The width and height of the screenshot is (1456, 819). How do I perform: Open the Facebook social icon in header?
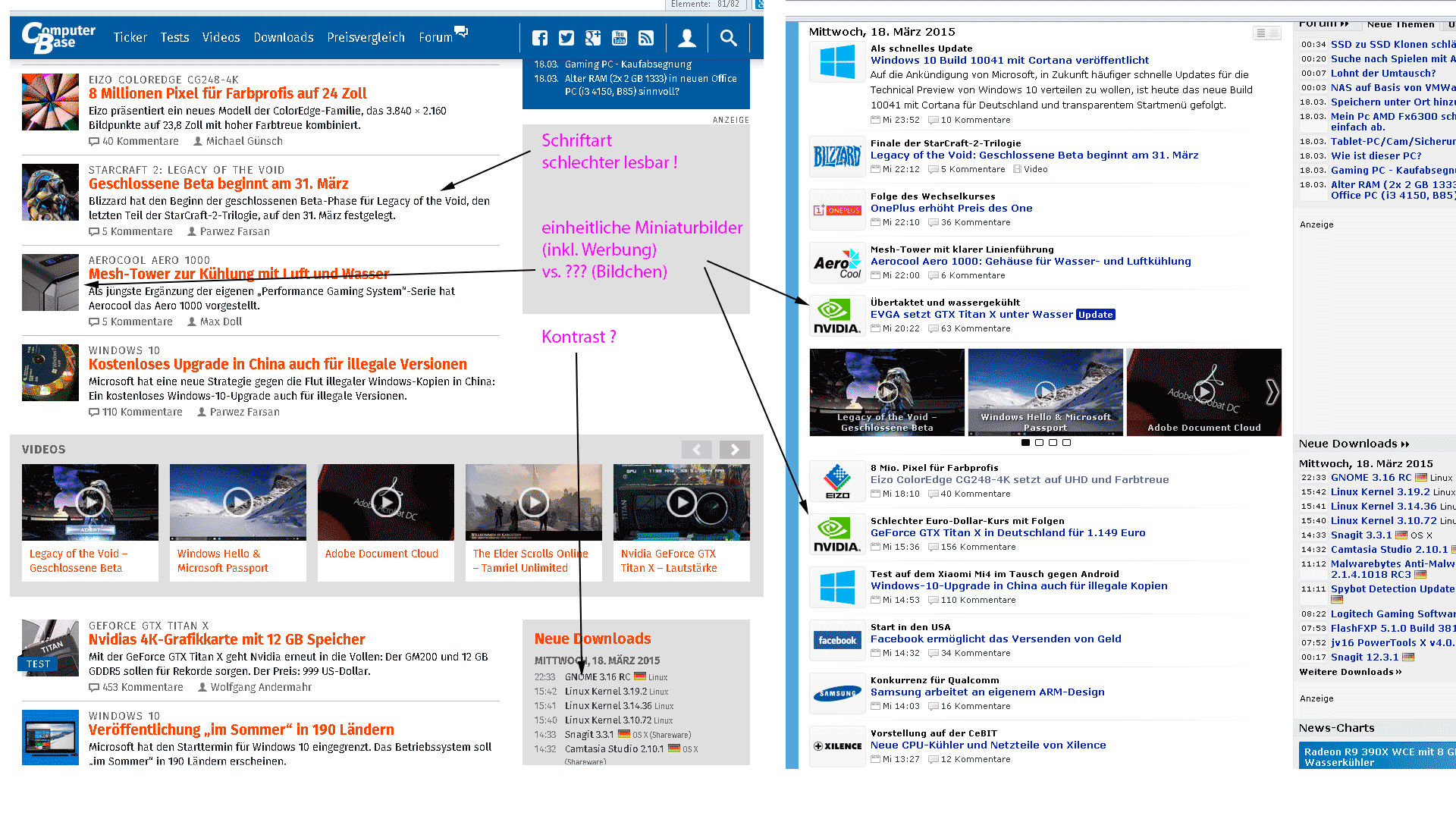[540, 38]
